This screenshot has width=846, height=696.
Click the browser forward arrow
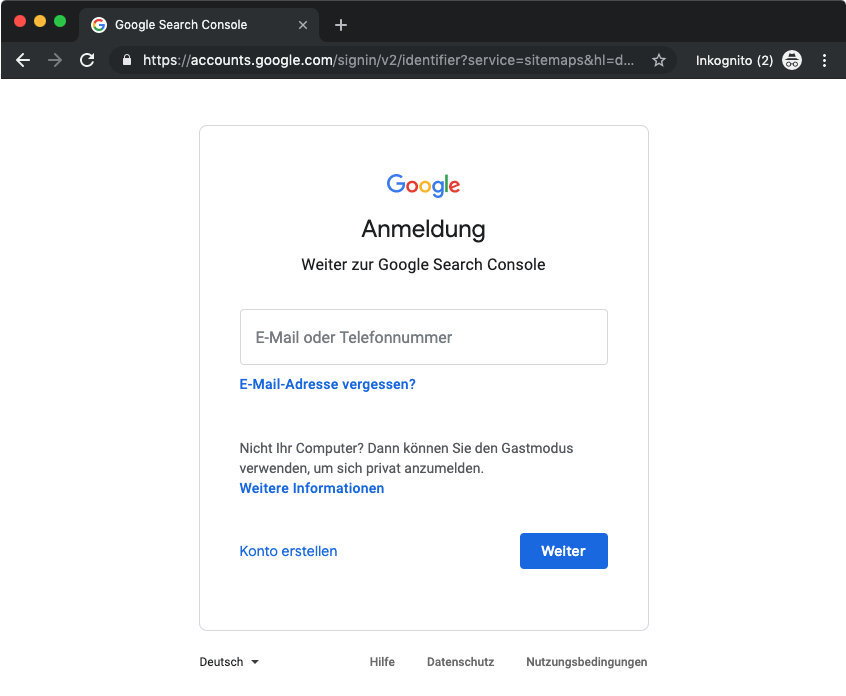click(55, 60)
